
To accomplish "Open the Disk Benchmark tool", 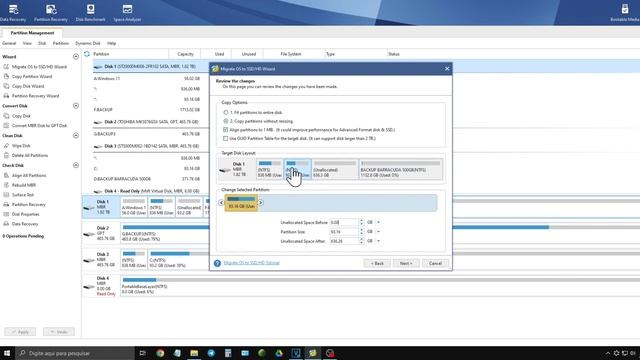I will pos(90,12).
